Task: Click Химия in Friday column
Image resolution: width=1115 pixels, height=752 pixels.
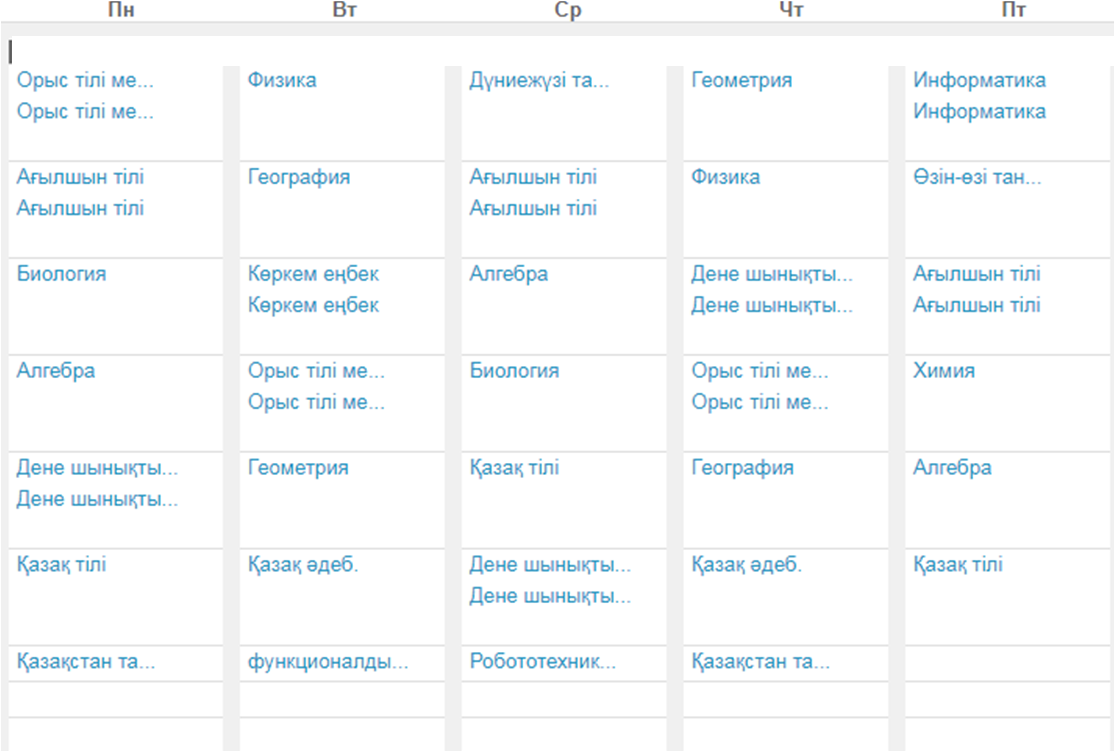Action: pyautogui.click(x=944, y=371)
